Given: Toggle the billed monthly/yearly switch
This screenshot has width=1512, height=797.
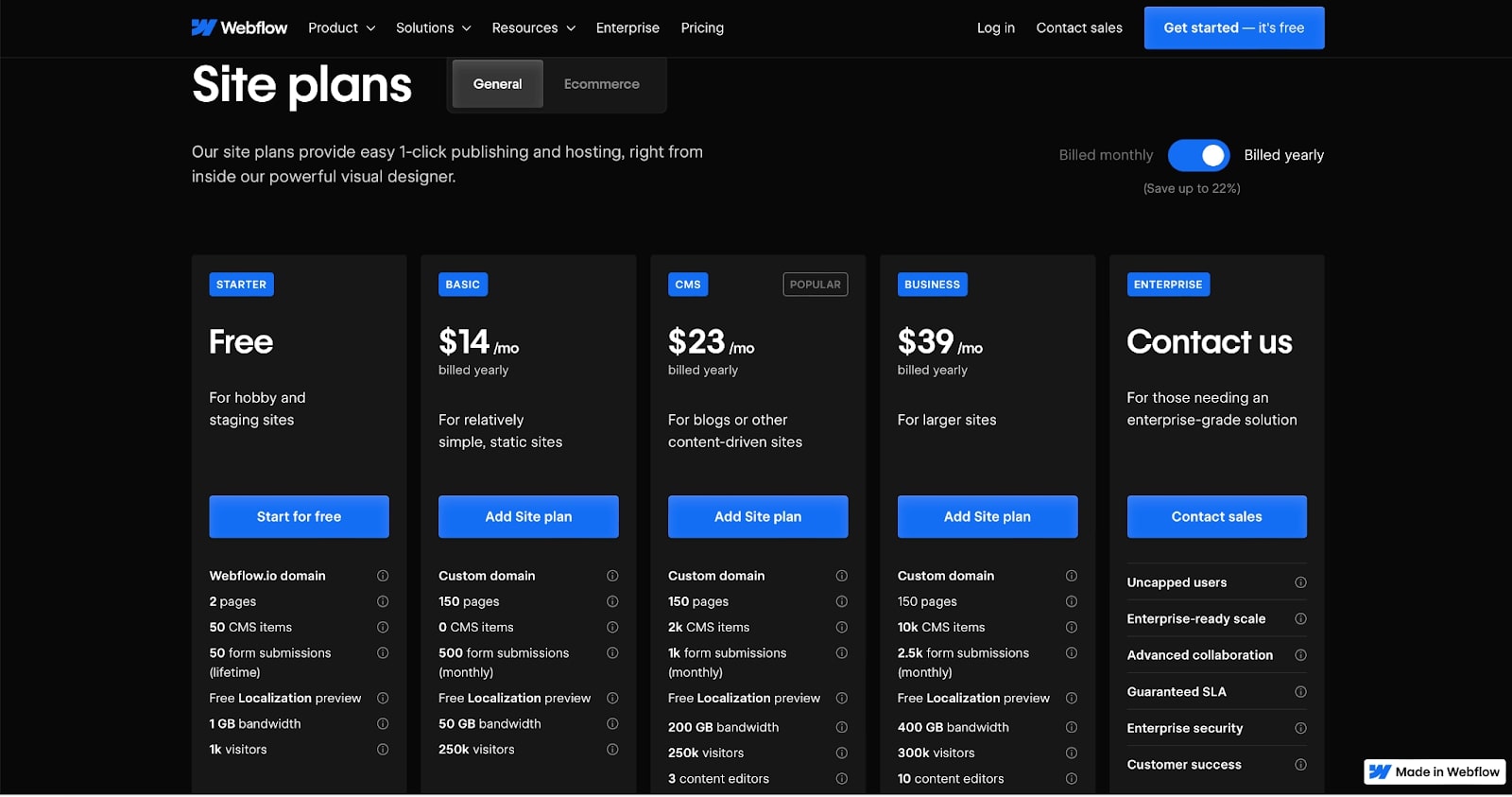Looking at the screenshot, I should [x=1198, y=155].
